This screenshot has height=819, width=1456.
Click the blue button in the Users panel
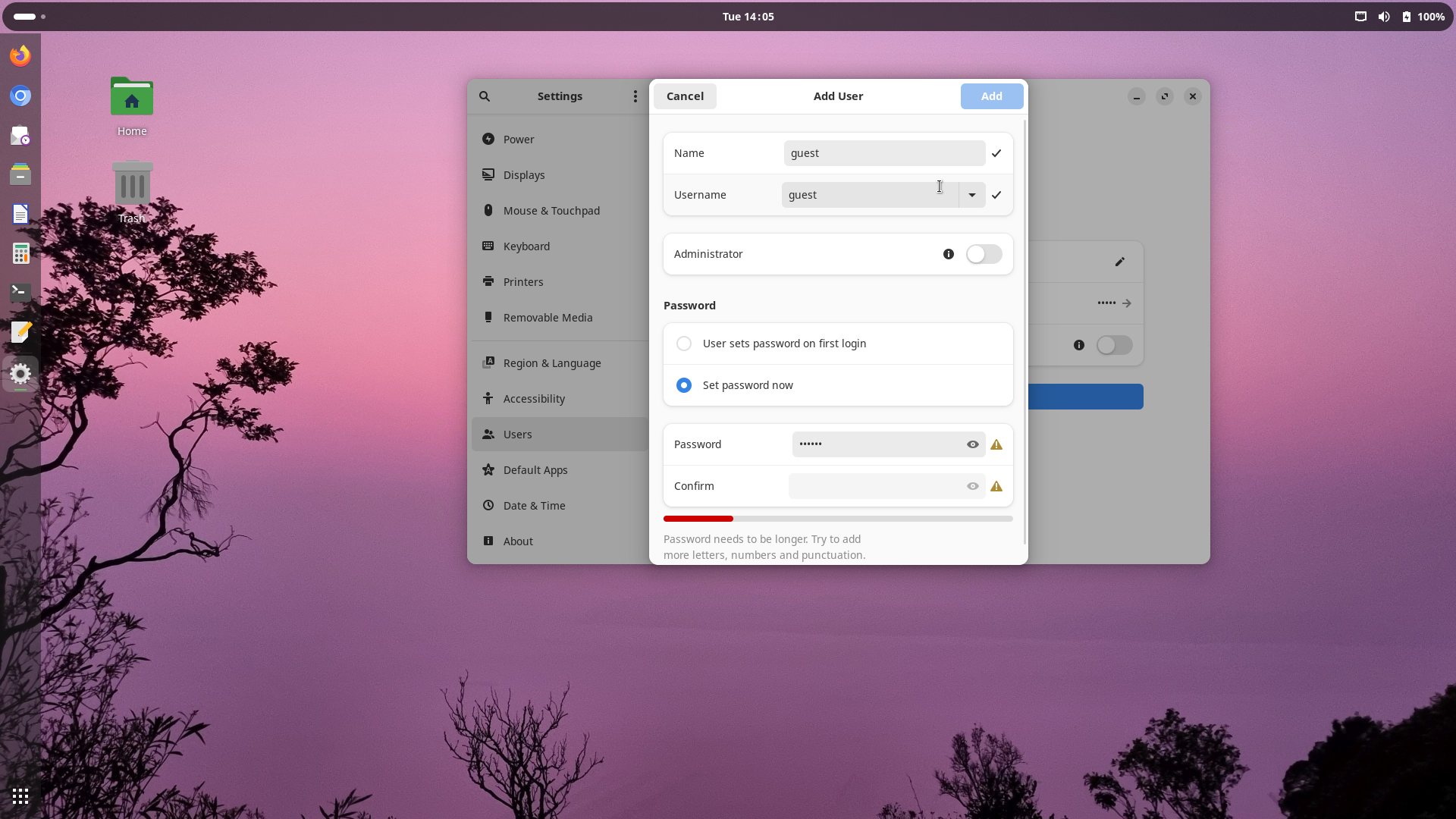(x=1085, y=397)
